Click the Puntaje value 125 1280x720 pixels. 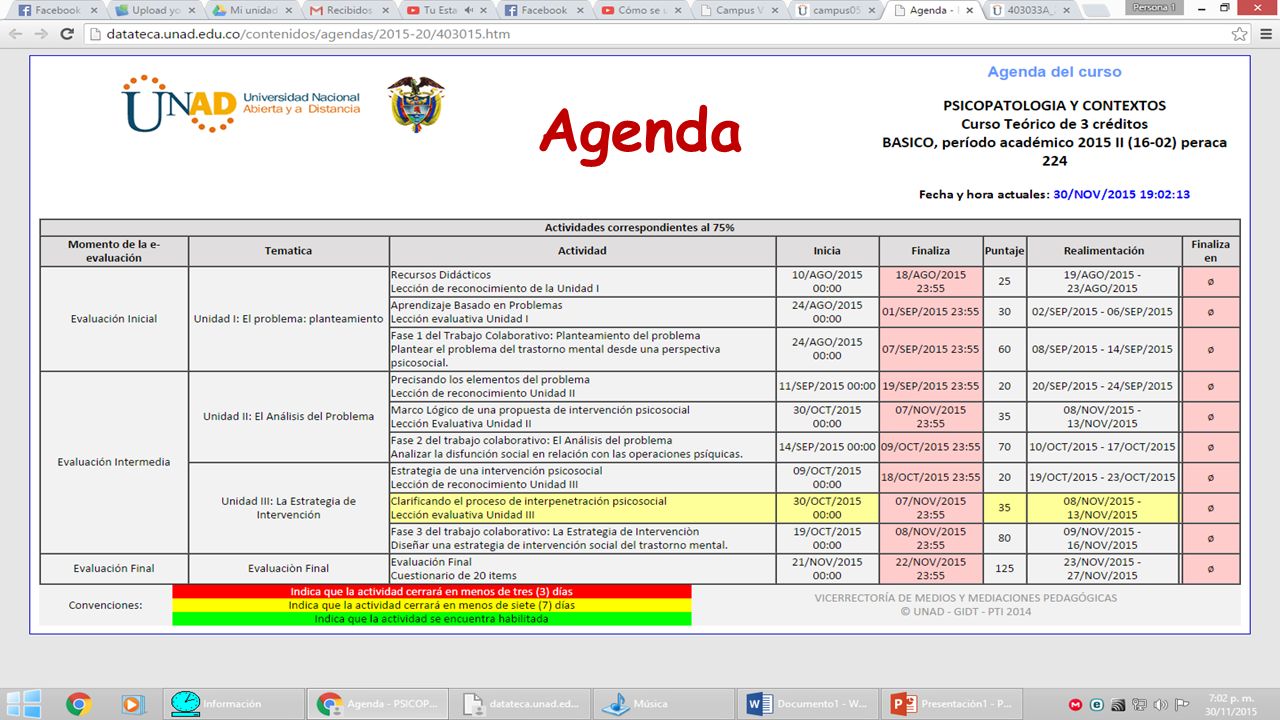tap(1004, 569)
